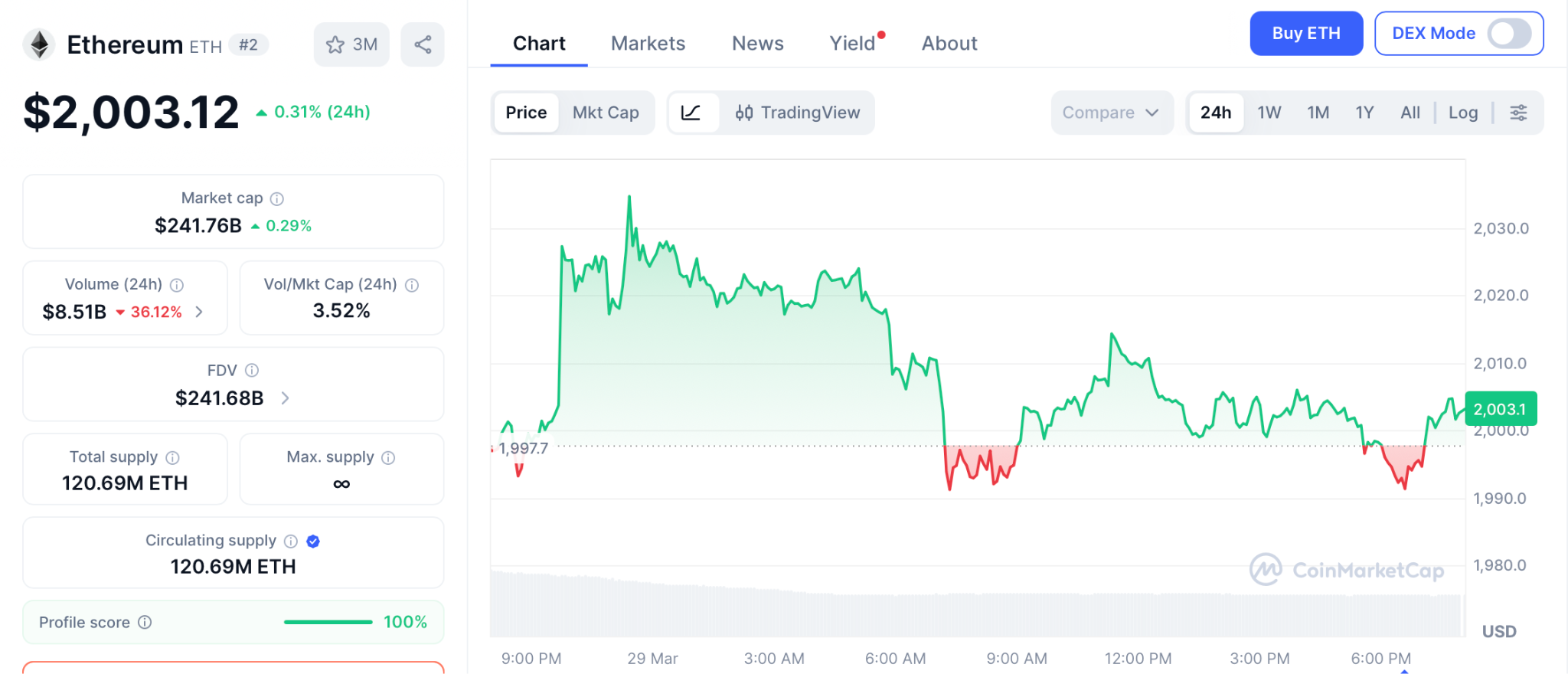Toggle DEX Mode switch on

pyautogui.click(x=1508, y=34)
